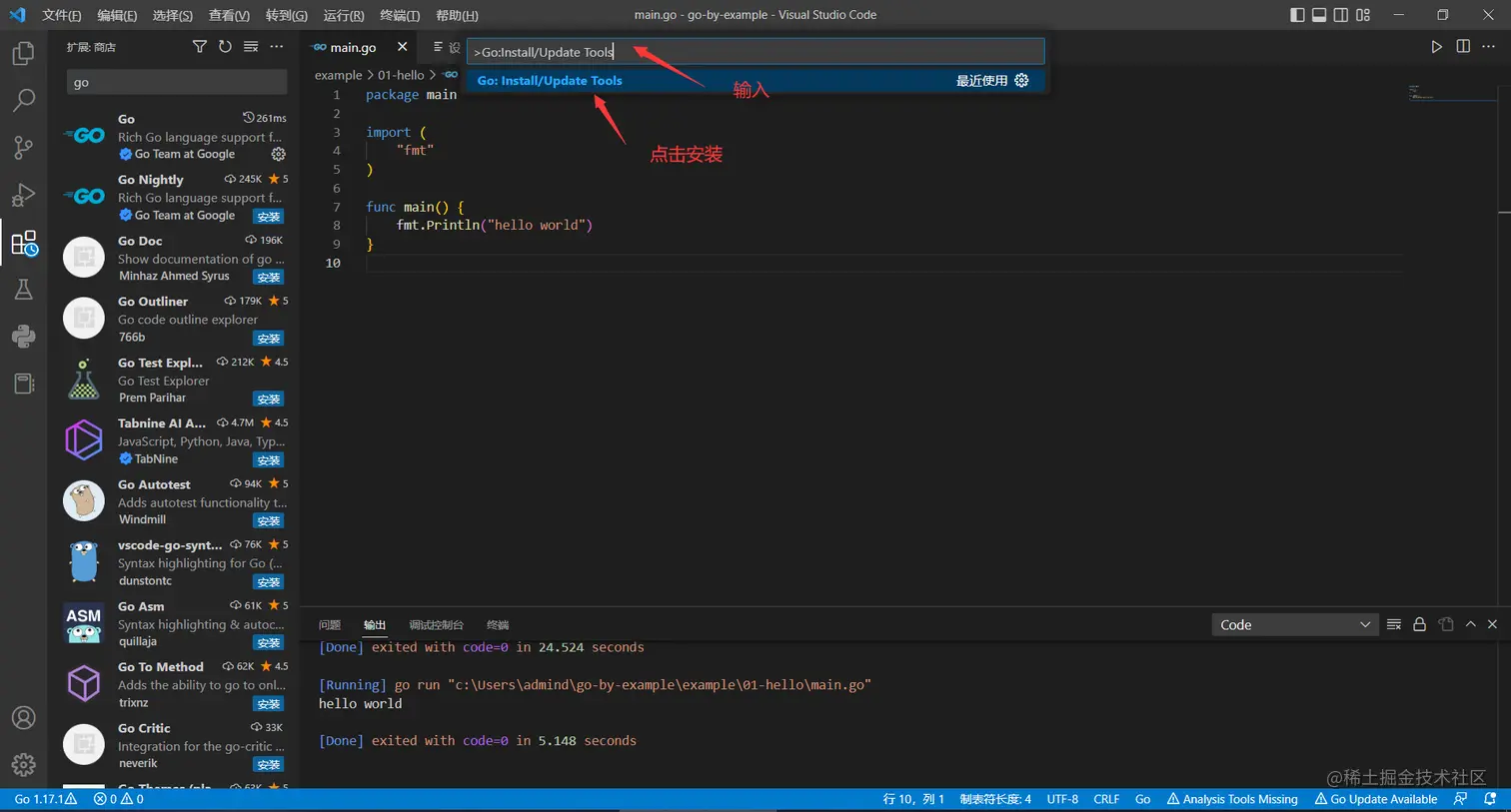Install the Go Doc extension
This screenshot has width=1511, height=812.
tap(268, 277)
